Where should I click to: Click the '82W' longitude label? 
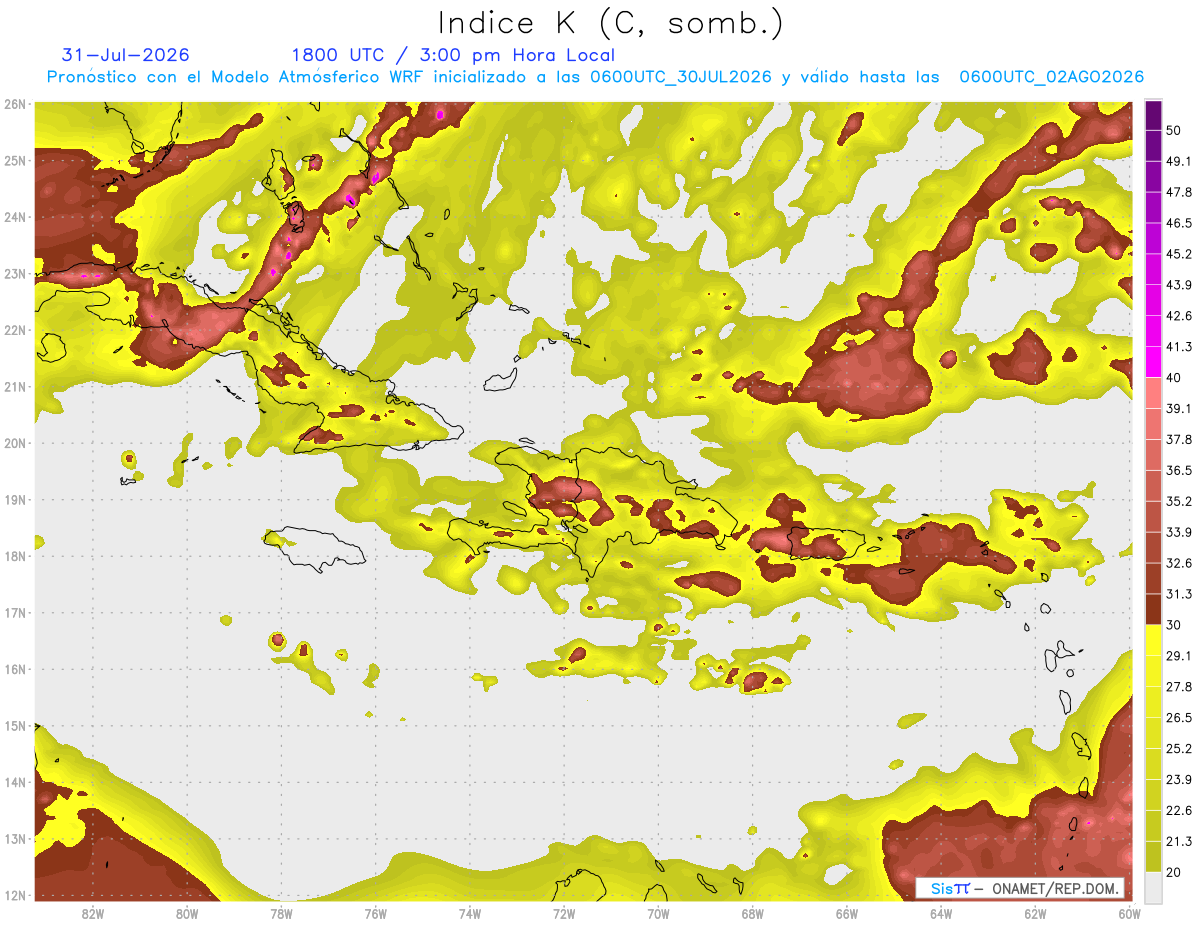tap(93, 914)
